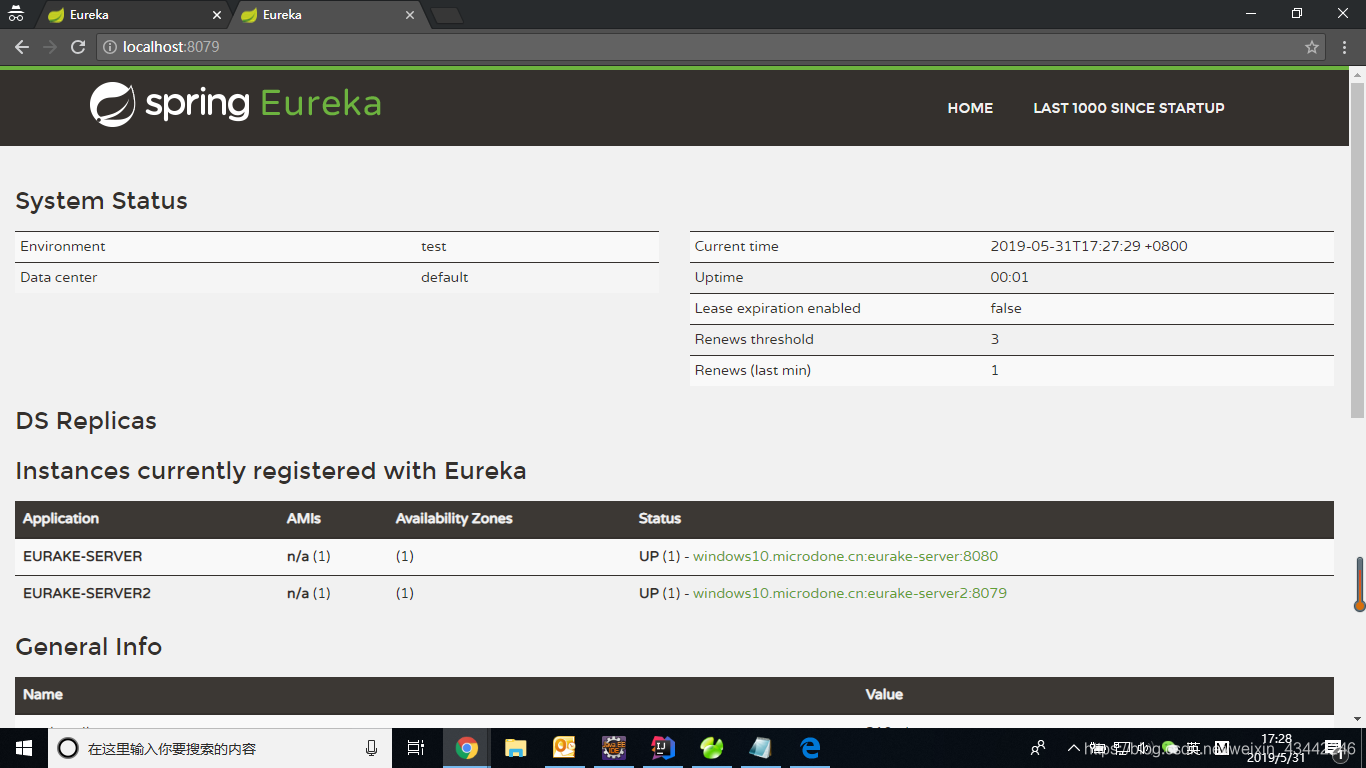Click Environment value test

(434, 246)
